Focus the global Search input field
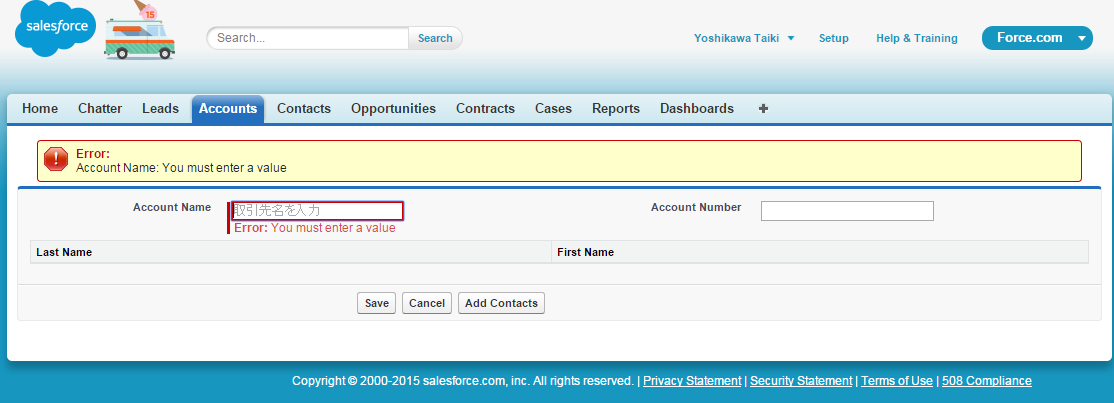 309,38
